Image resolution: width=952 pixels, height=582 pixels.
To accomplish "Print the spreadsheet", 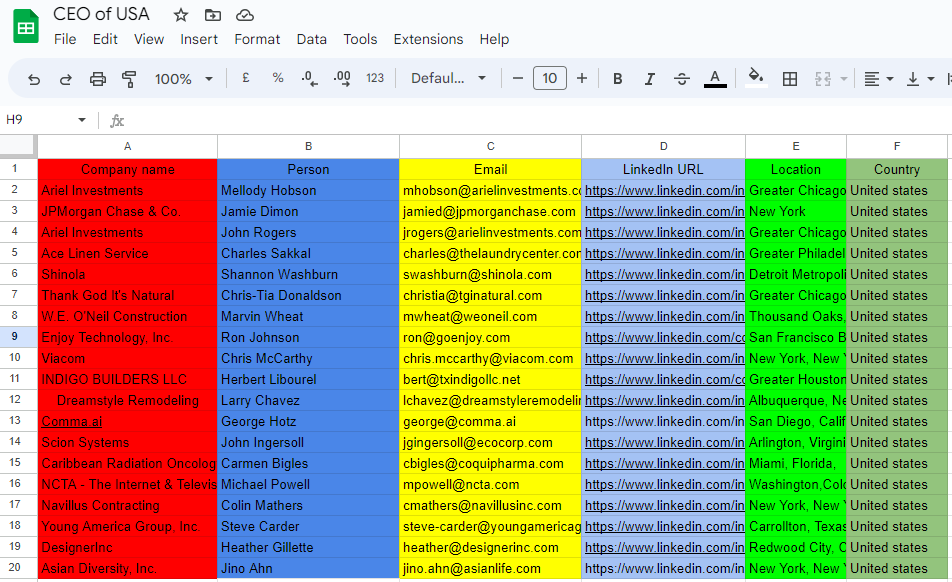I will pos(97,78).
